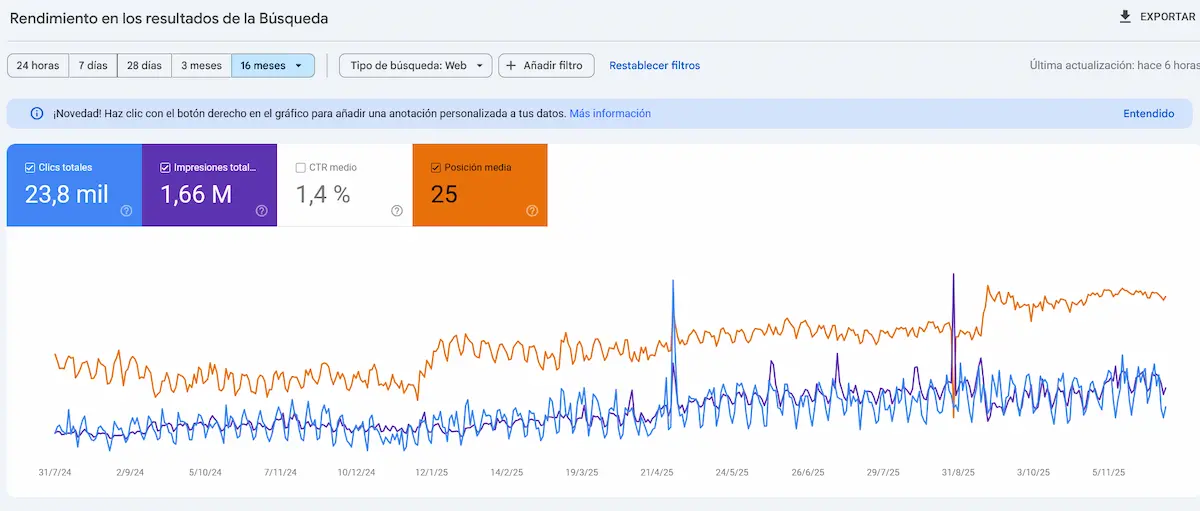The image size is (1200, 511).
Task: Choose the 3 meses time range
Action: (201, 66)
